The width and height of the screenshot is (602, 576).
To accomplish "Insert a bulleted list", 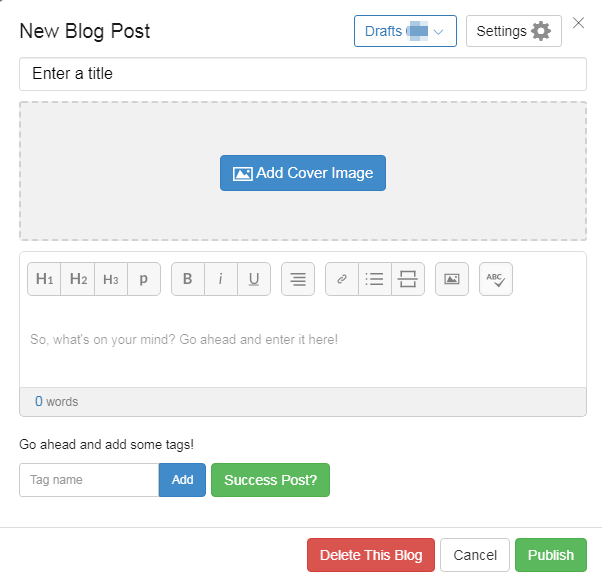I will [375, 279].
